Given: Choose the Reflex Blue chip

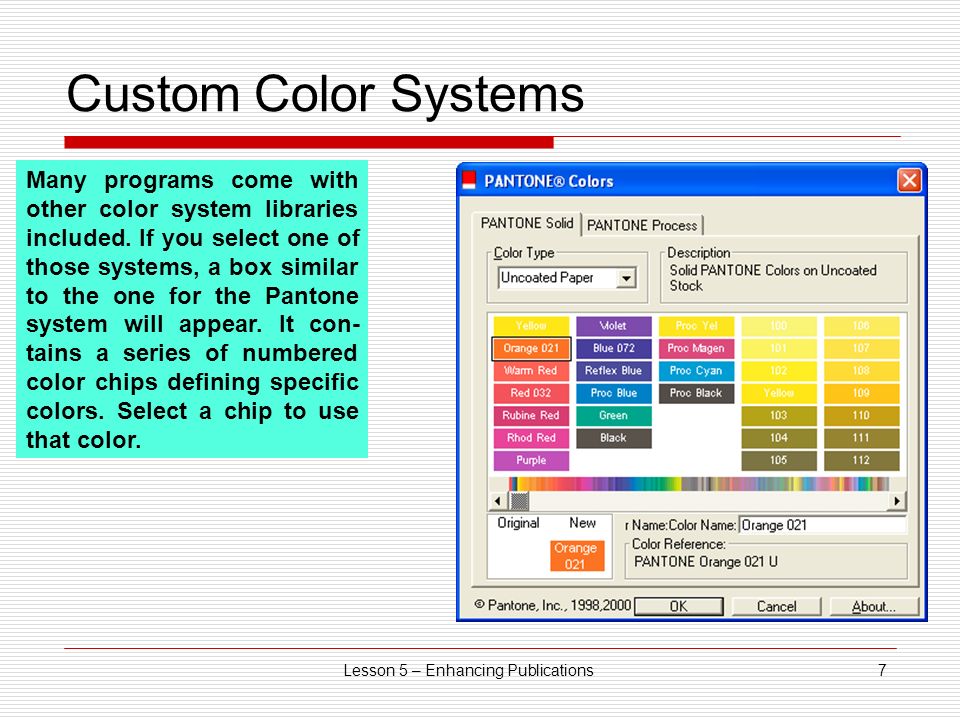Looking at the screenshot, I should [613, 370].
